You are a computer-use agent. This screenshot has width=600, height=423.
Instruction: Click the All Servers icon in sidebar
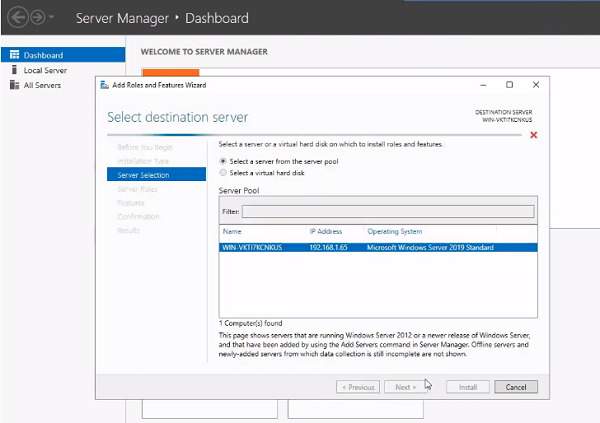pyautogui.click(x=15, y=85)
